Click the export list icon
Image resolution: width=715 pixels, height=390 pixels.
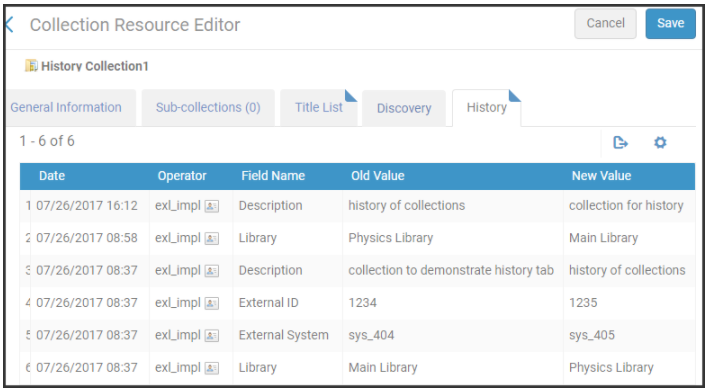[620, 143]
